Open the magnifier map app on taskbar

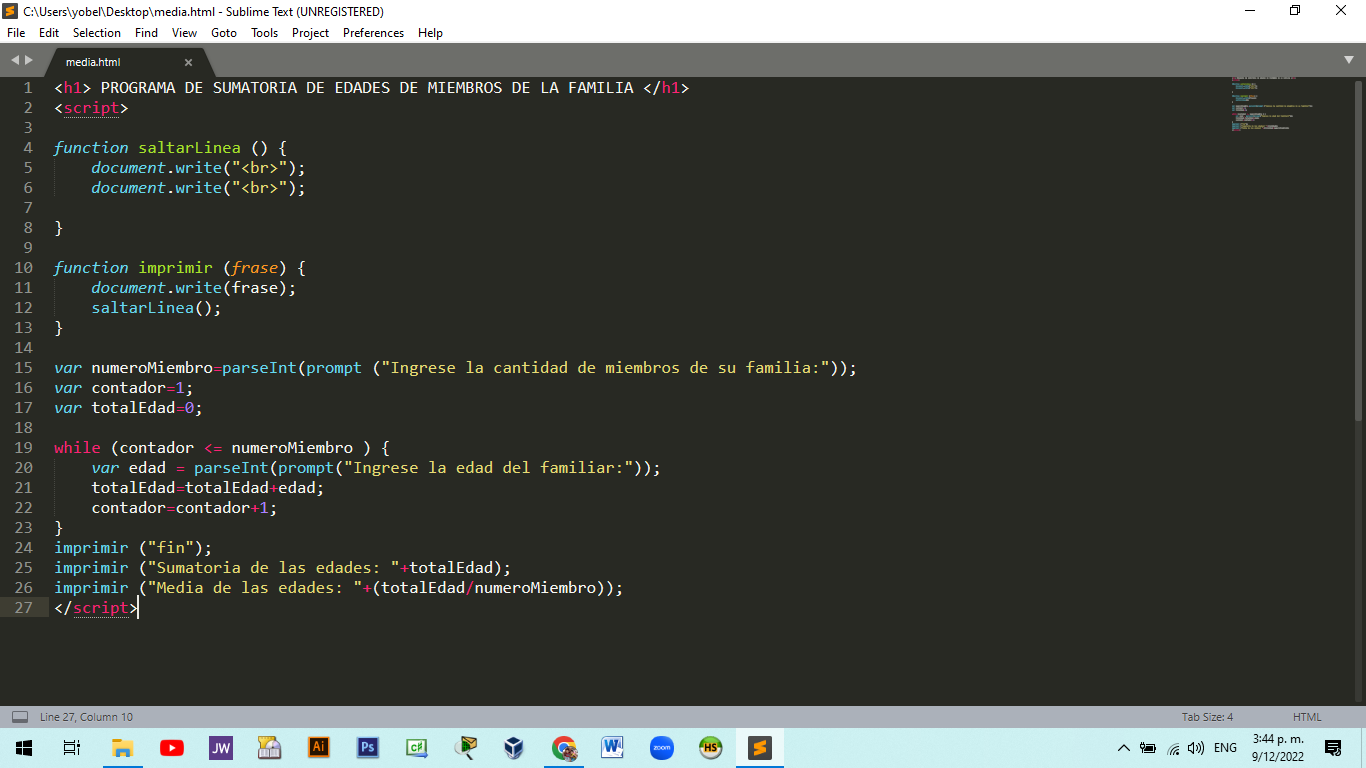pos(465,747)
